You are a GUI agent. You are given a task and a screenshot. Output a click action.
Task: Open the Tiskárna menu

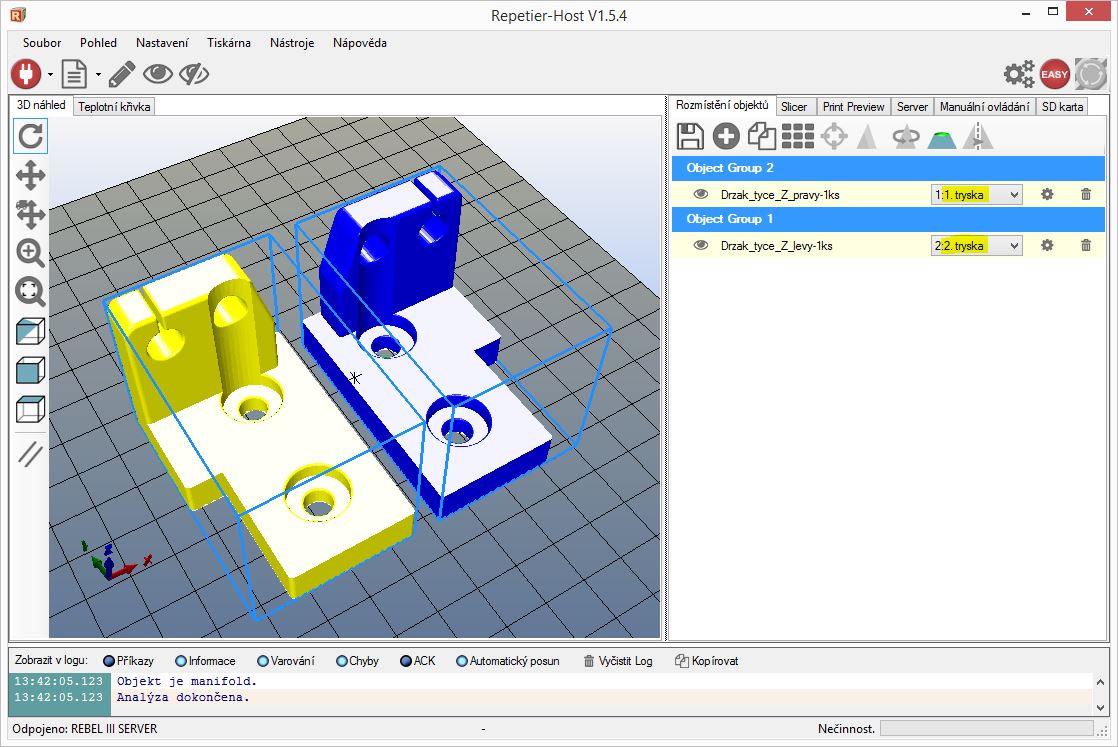tap(228, 43)
